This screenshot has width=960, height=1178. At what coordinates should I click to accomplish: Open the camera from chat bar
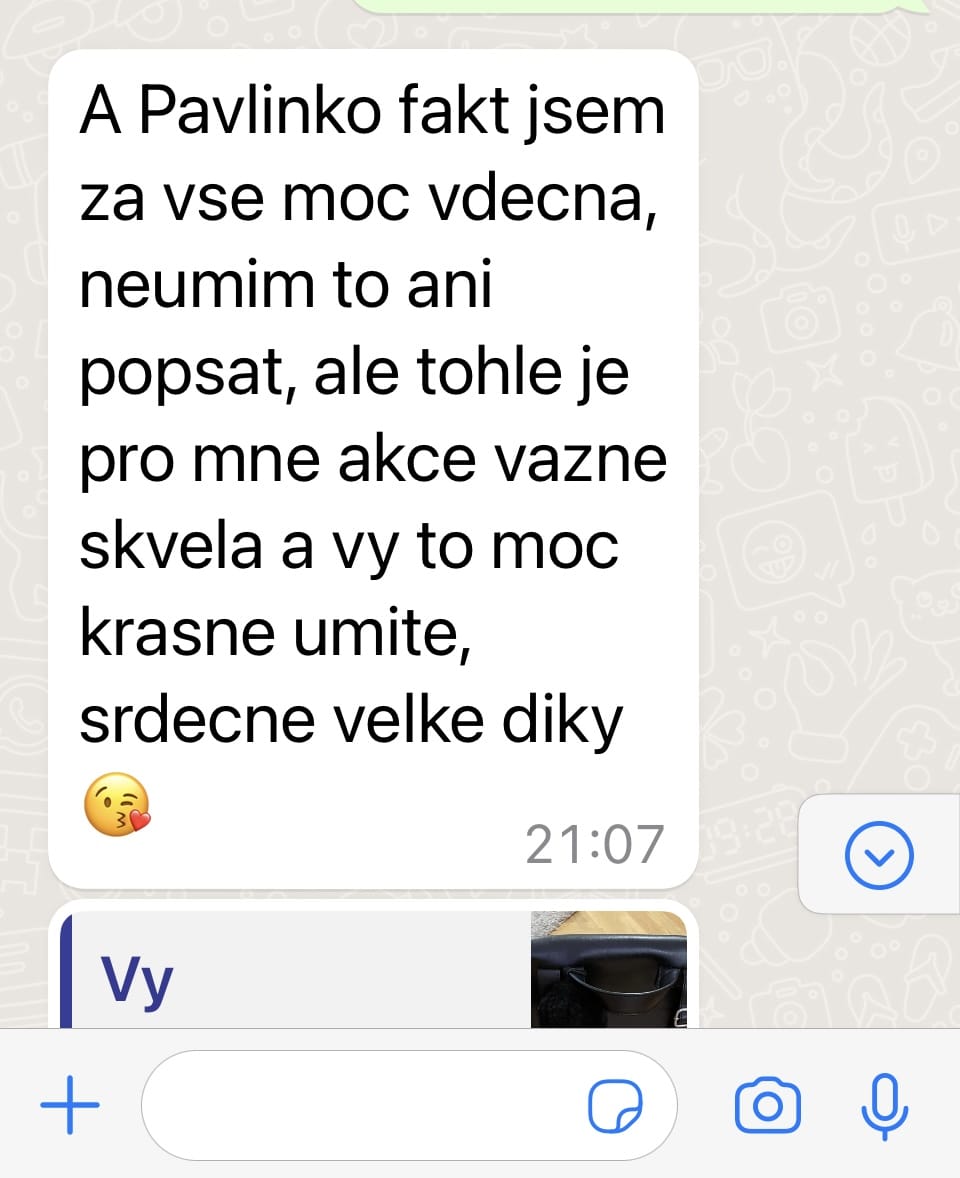tap(767, 1104)
